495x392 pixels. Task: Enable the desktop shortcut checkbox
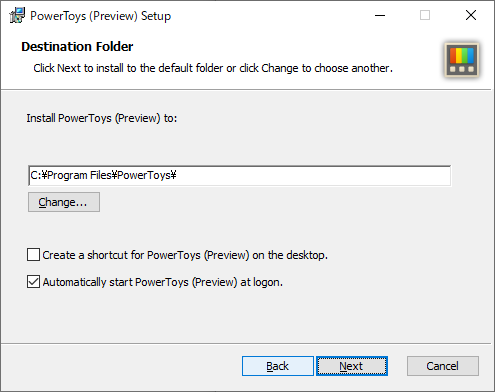tap(33, 255)
